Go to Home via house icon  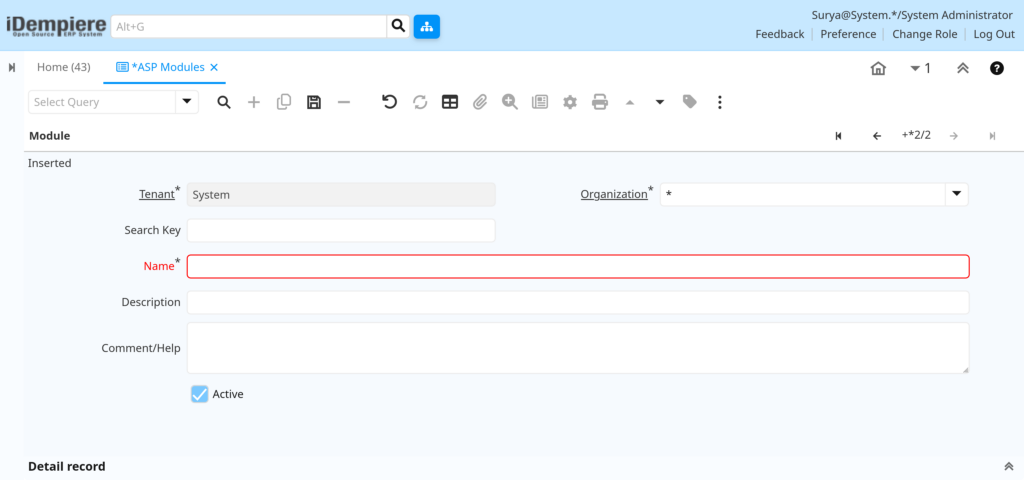tap(878, 68)
